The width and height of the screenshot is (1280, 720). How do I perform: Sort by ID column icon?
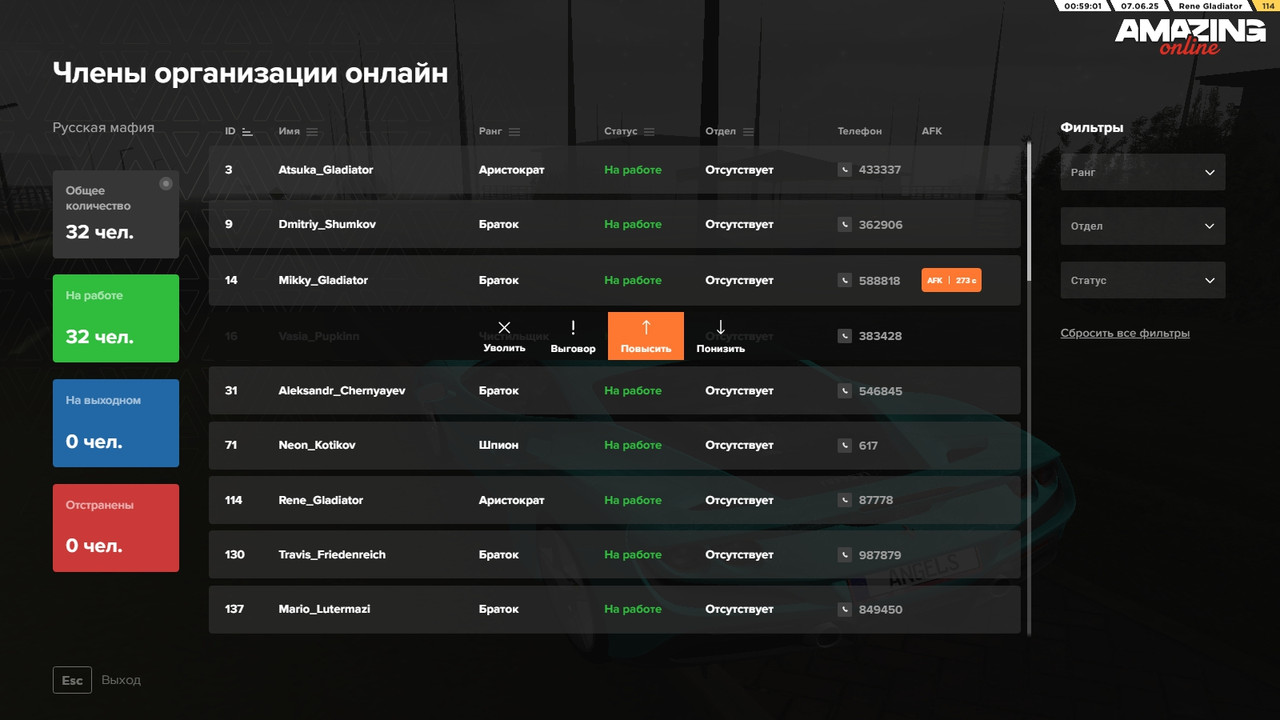[247, 132]
